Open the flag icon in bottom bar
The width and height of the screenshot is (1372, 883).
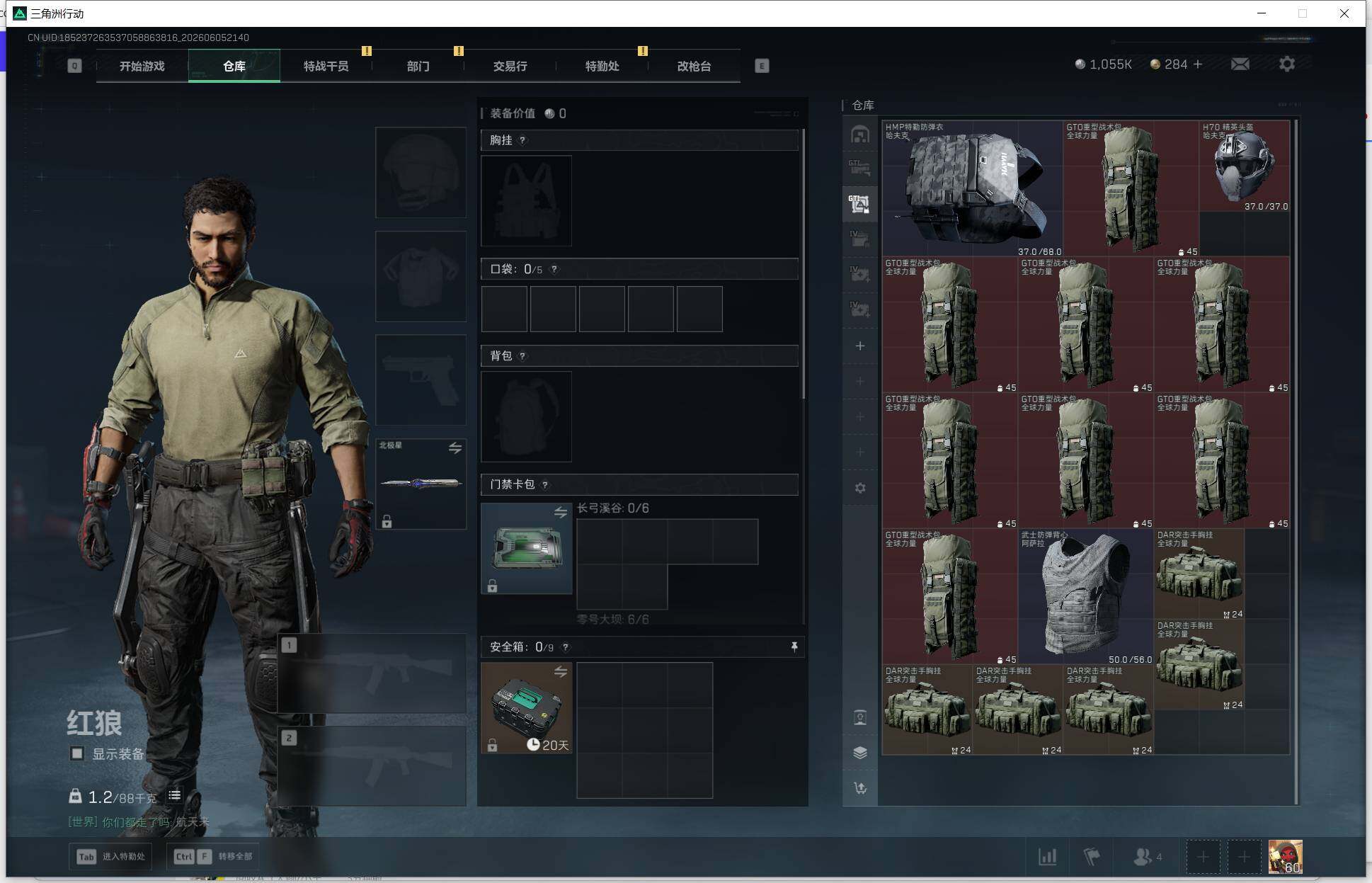point(1092,857)
